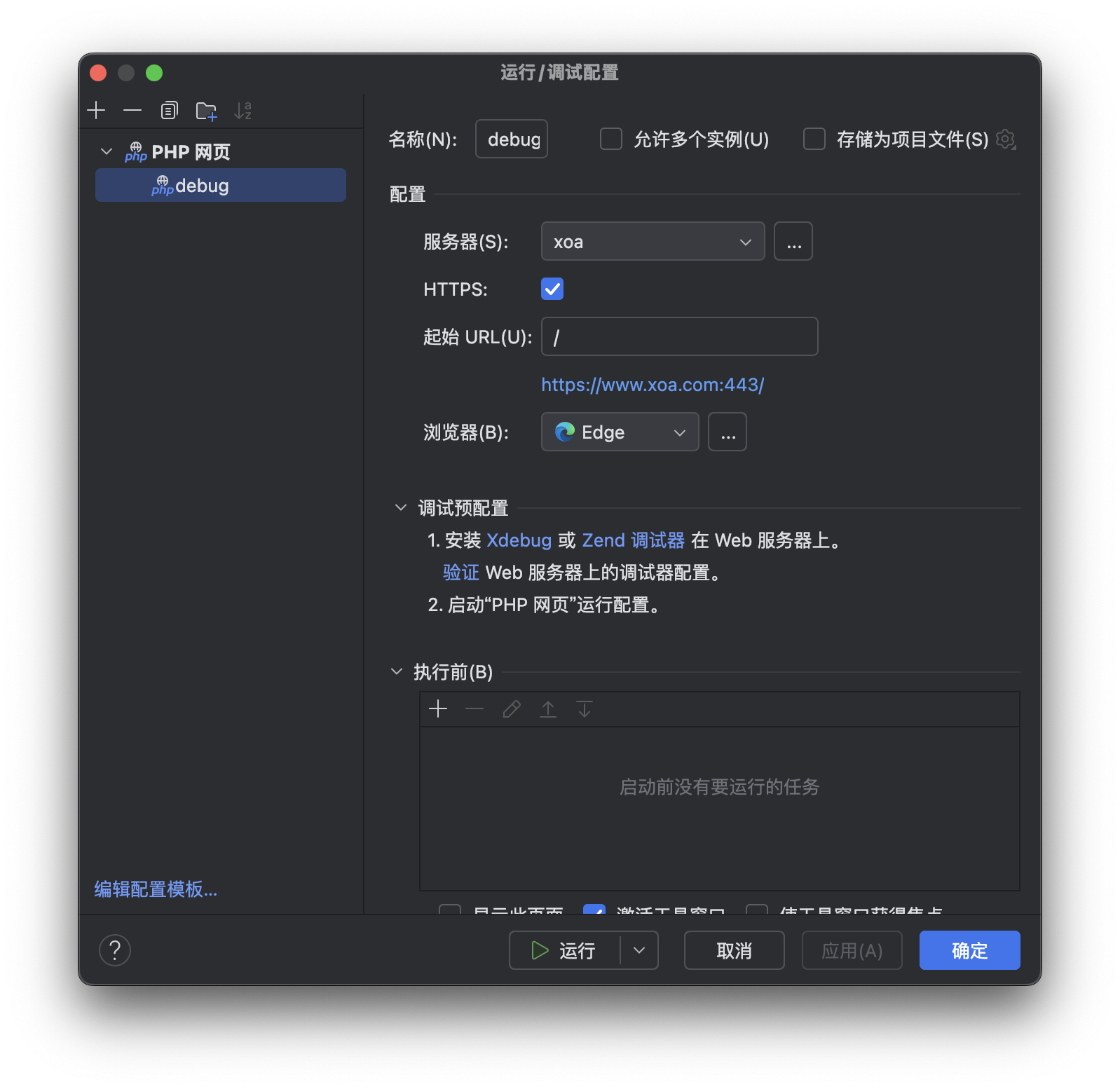Enable 存储为项目文件 checkbox
Viewport: 1120px width, 1089px height.
(814, 139)
